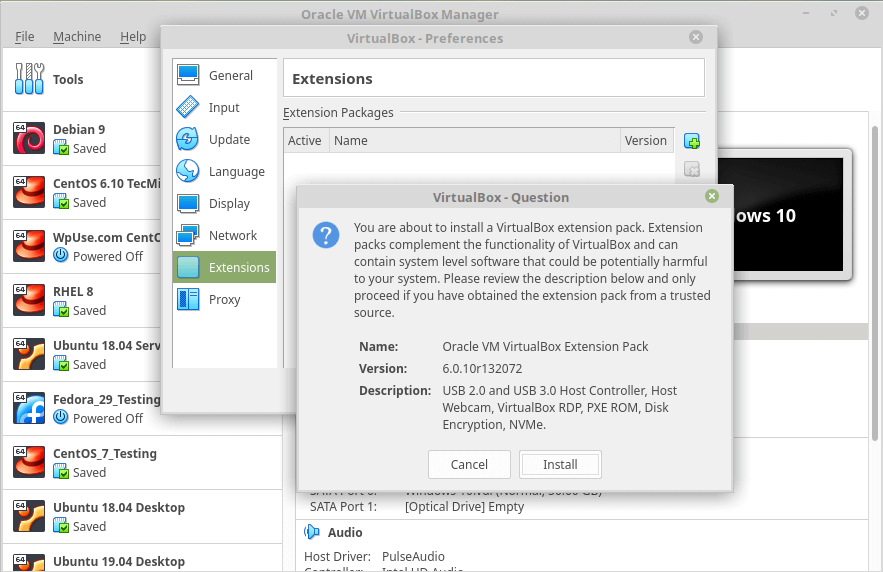Select the Update preferences icon
883x572 pixels.
click(x=188, y=139)
